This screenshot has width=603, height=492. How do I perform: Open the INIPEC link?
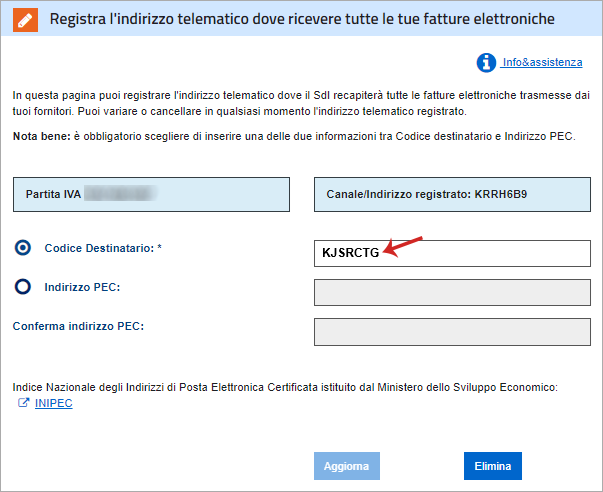pos(53,403)
